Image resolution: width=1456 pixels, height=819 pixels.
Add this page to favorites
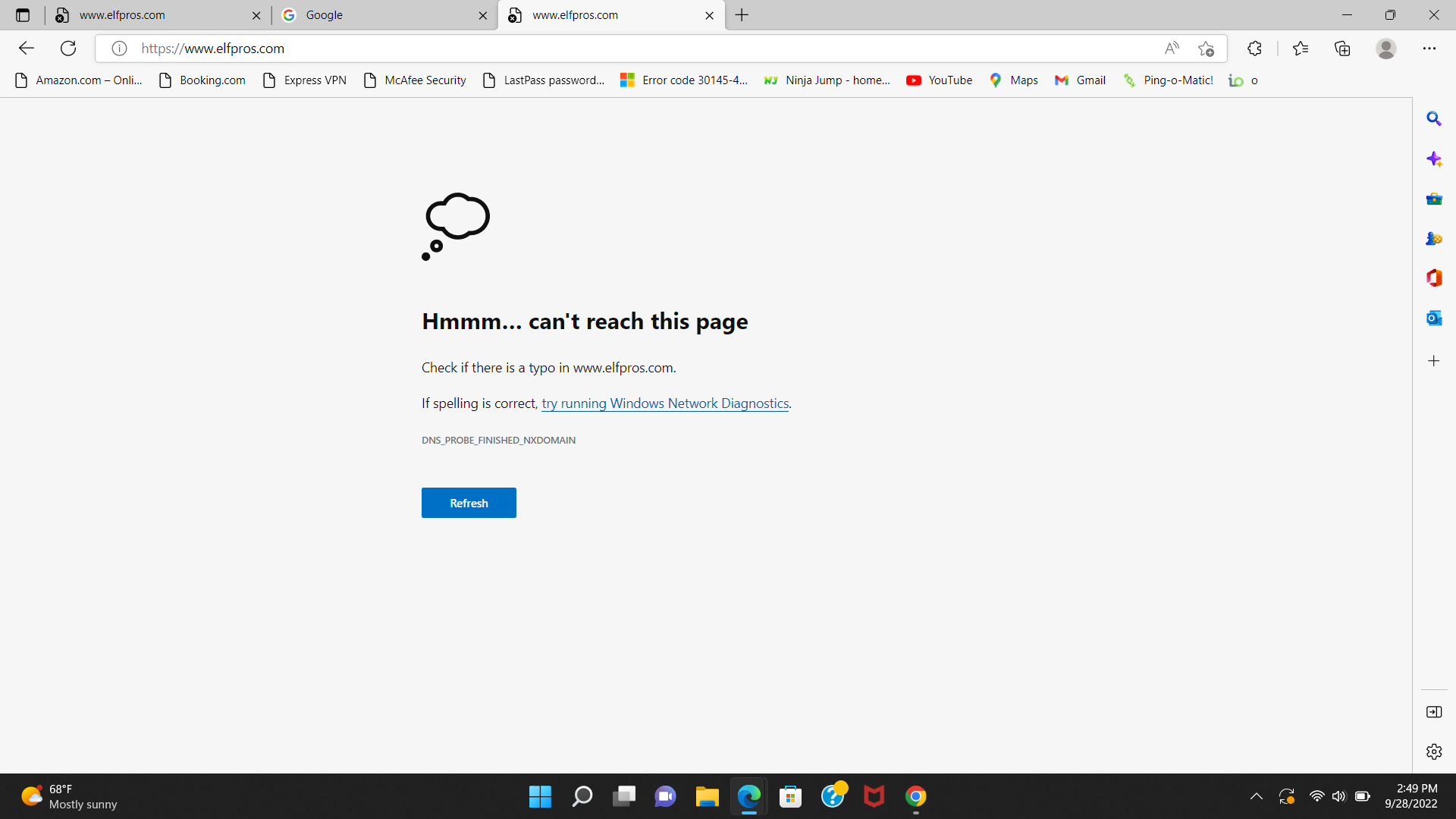(1206, 49)
